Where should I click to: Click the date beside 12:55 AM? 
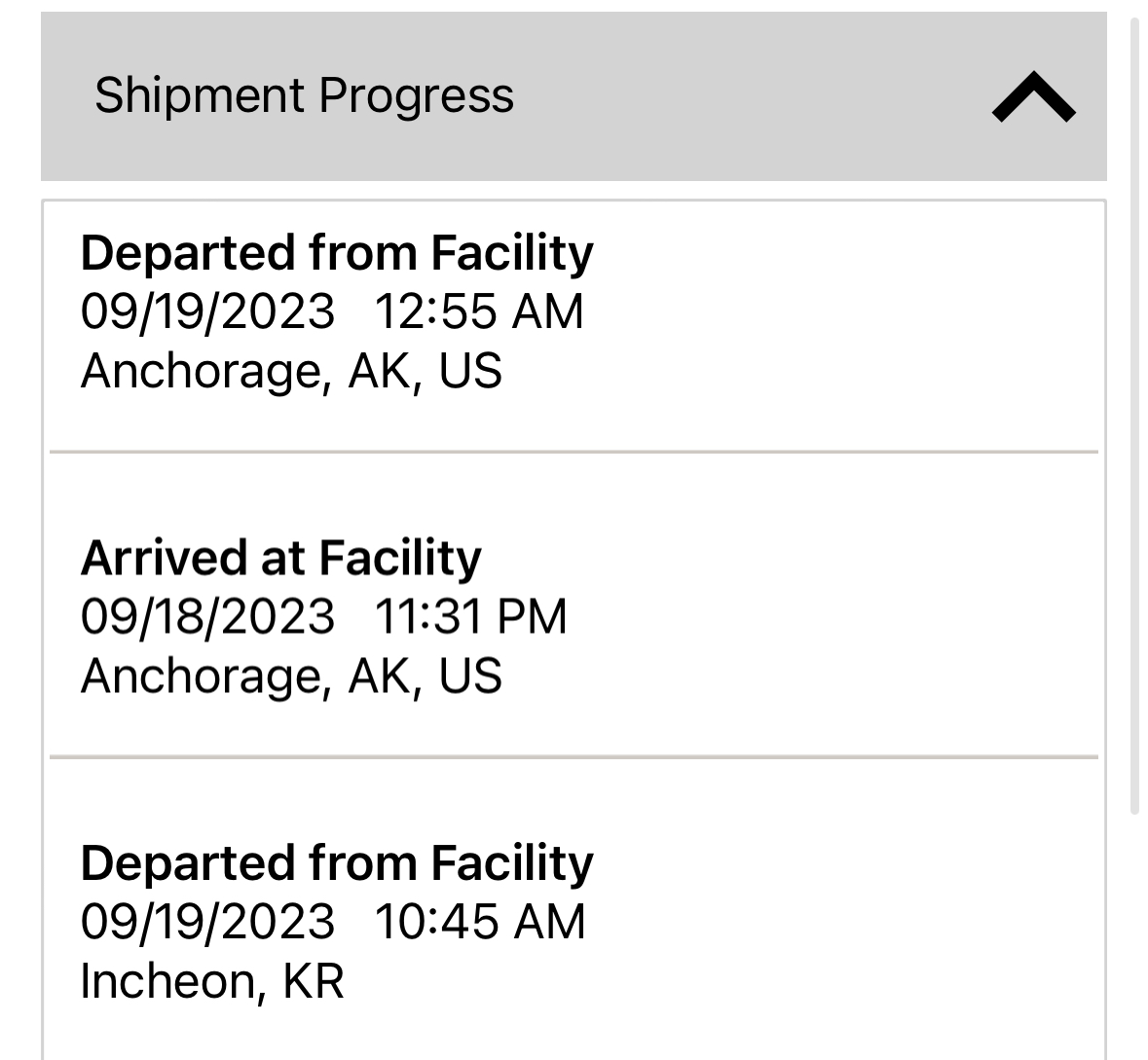(x=207, y=311)
